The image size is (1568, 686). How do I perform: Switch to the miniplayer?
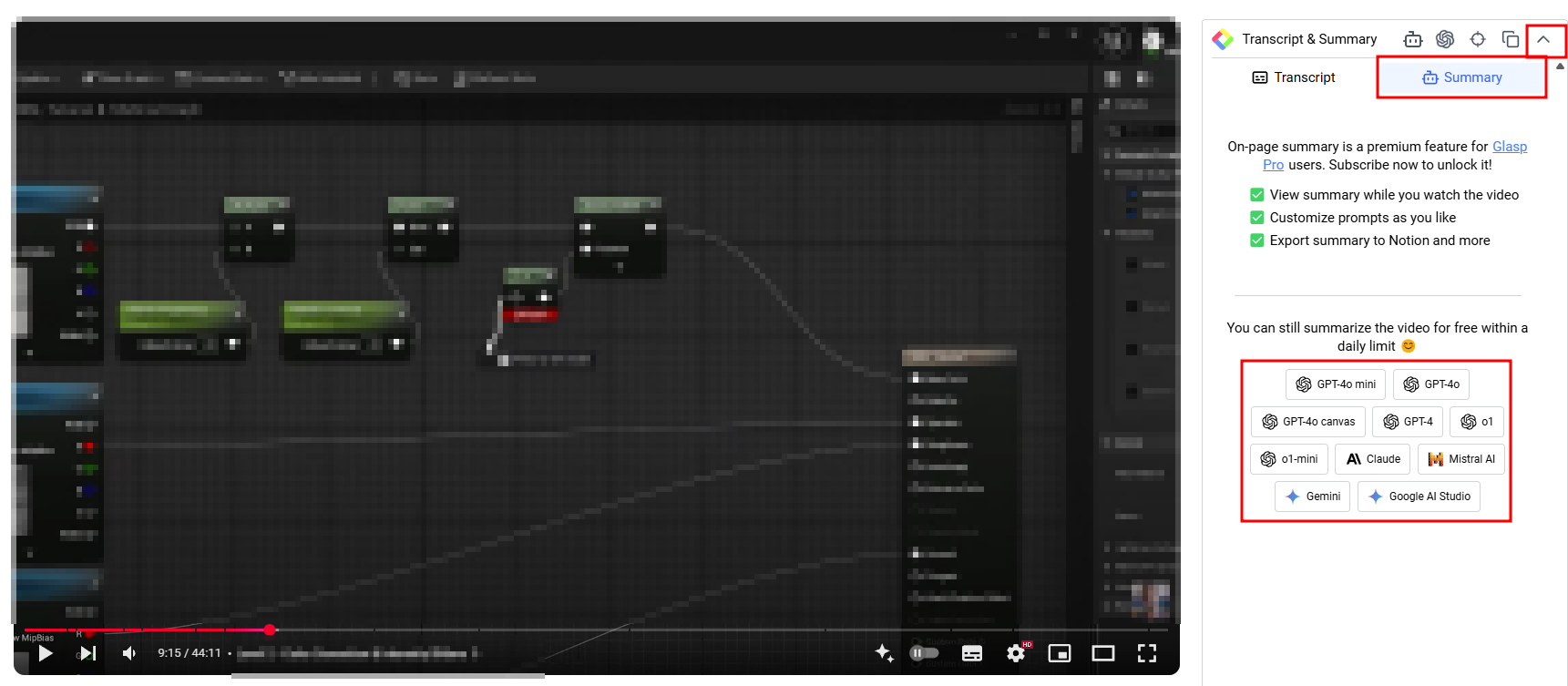[x=1060, y=653]
